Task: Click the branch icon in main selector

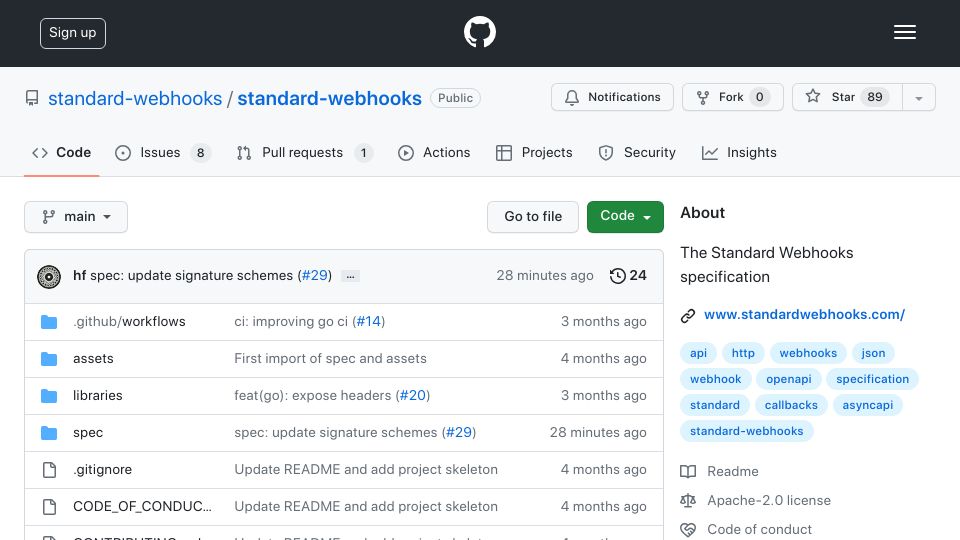Action: pos(48,217)
